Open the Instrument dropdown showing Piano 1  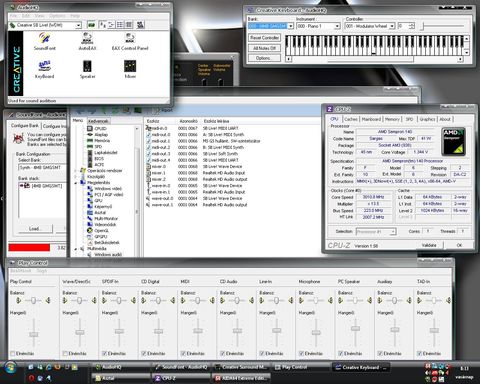point(337,26)
